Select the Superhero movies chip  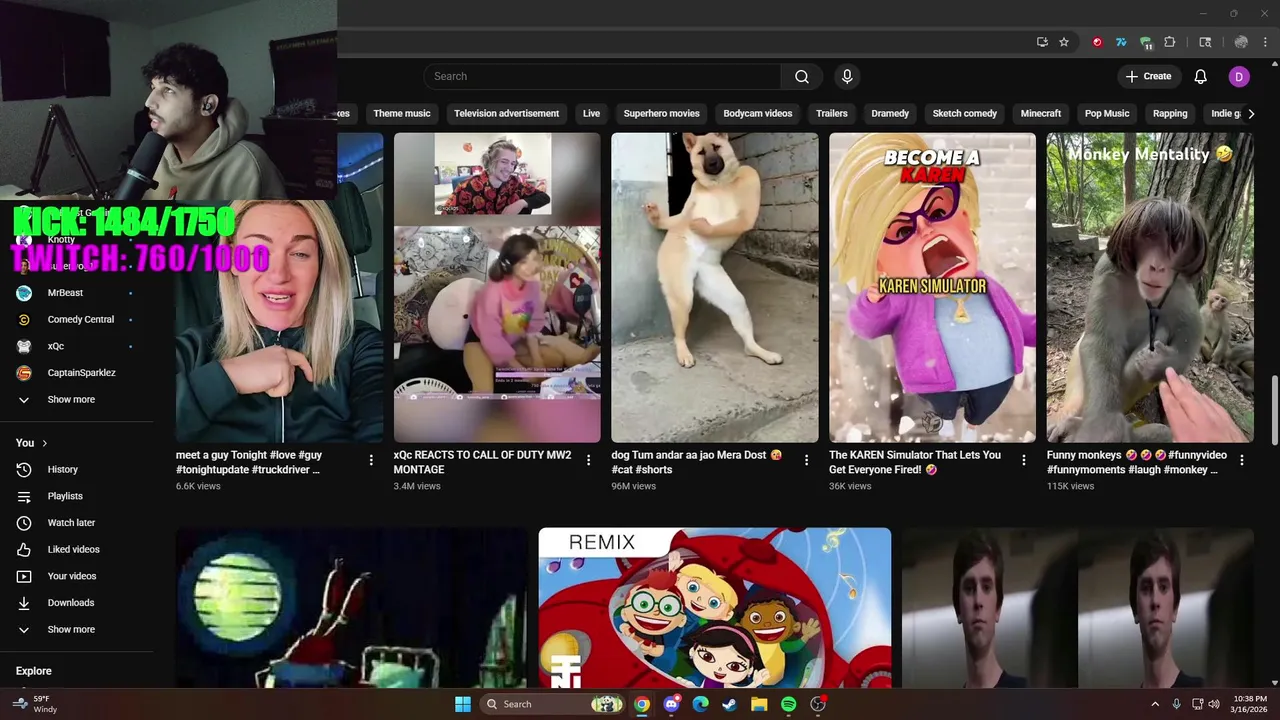661,113
